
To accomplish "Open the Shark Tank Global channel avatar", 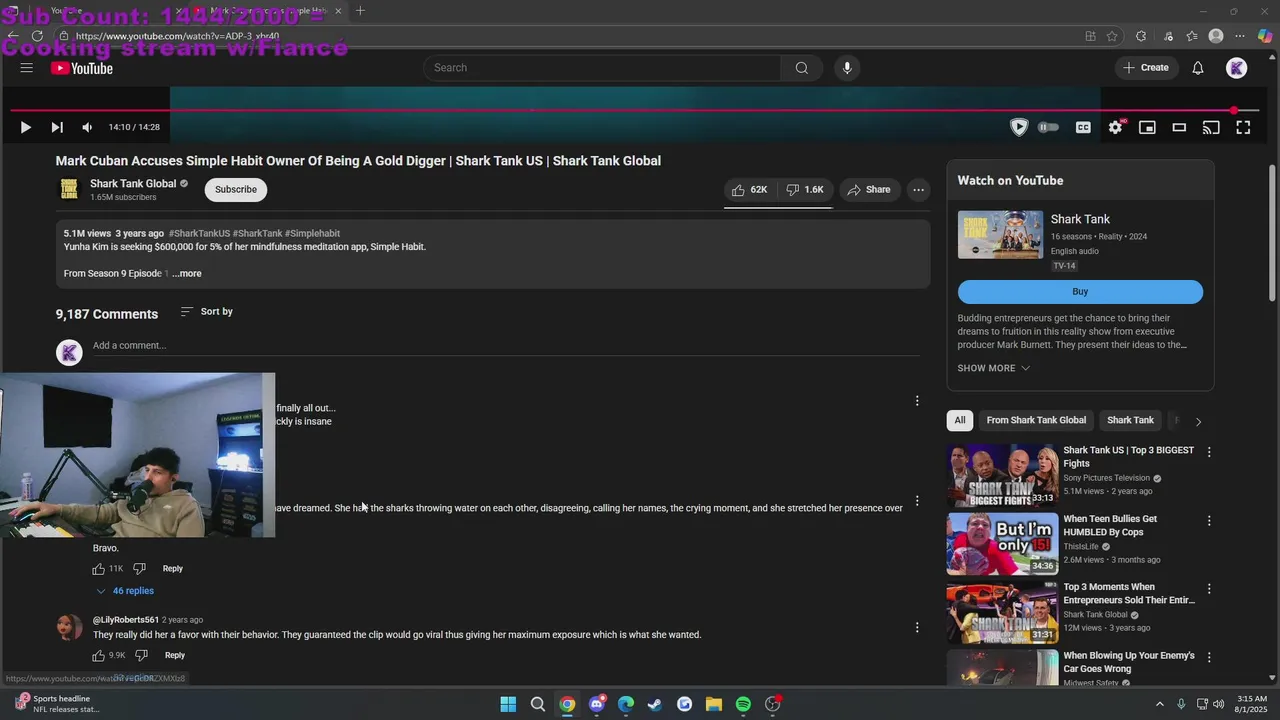I will (x=69, y=189).
